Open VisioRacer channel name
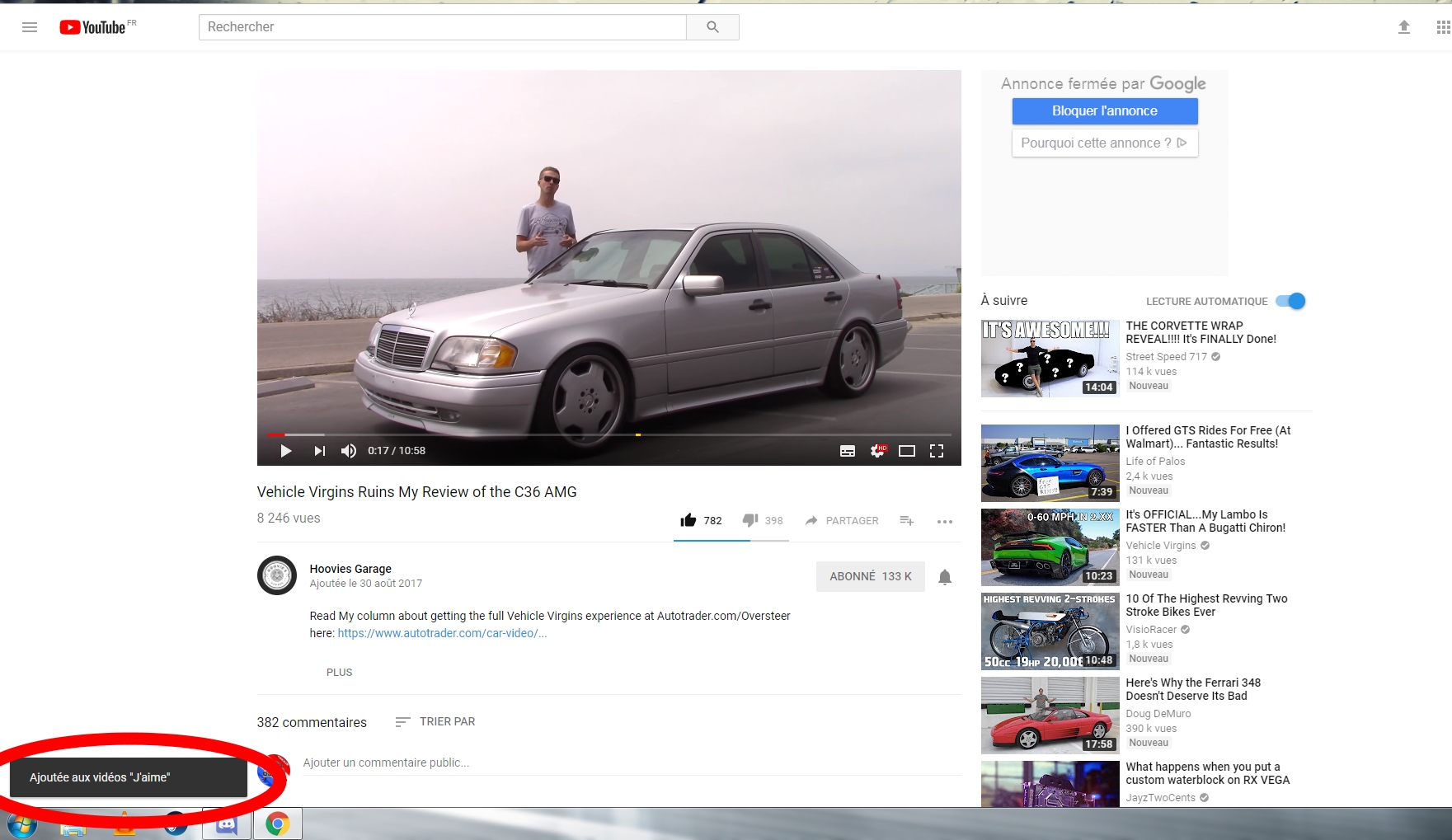 click(x=1151, y=630)
